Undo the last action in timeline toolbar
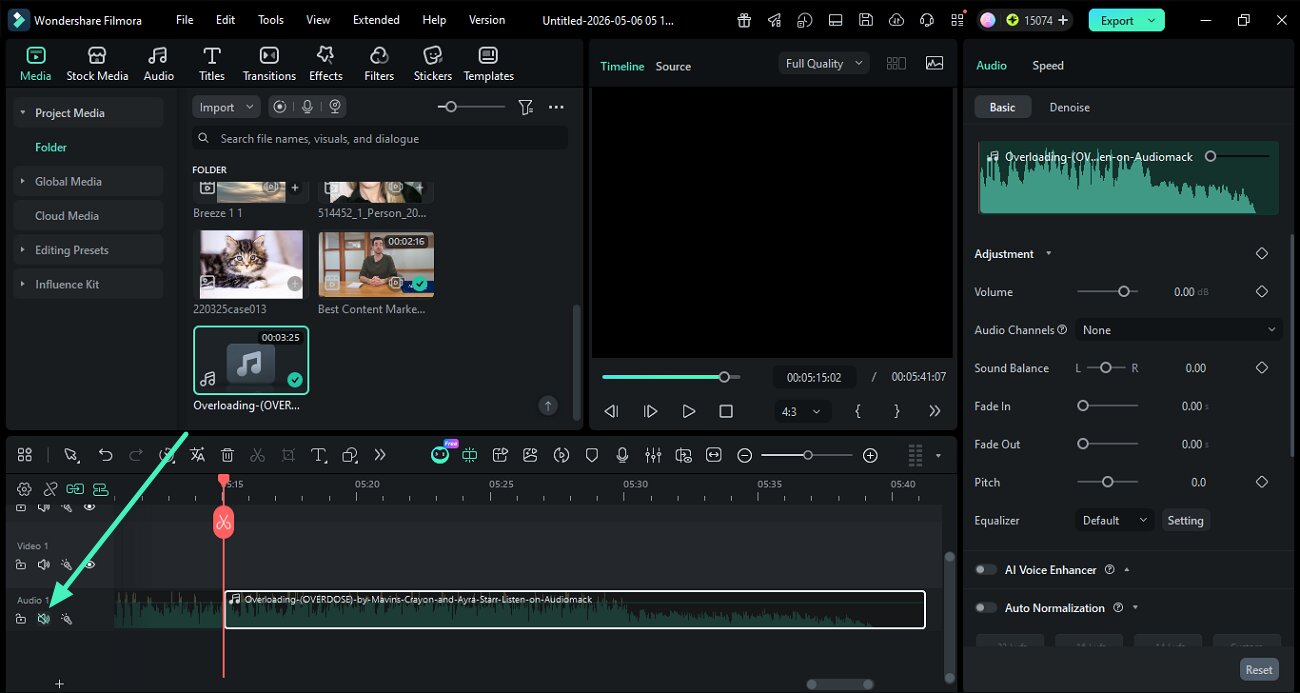This screenshot has height=693, width=1300. coord(105,455)
